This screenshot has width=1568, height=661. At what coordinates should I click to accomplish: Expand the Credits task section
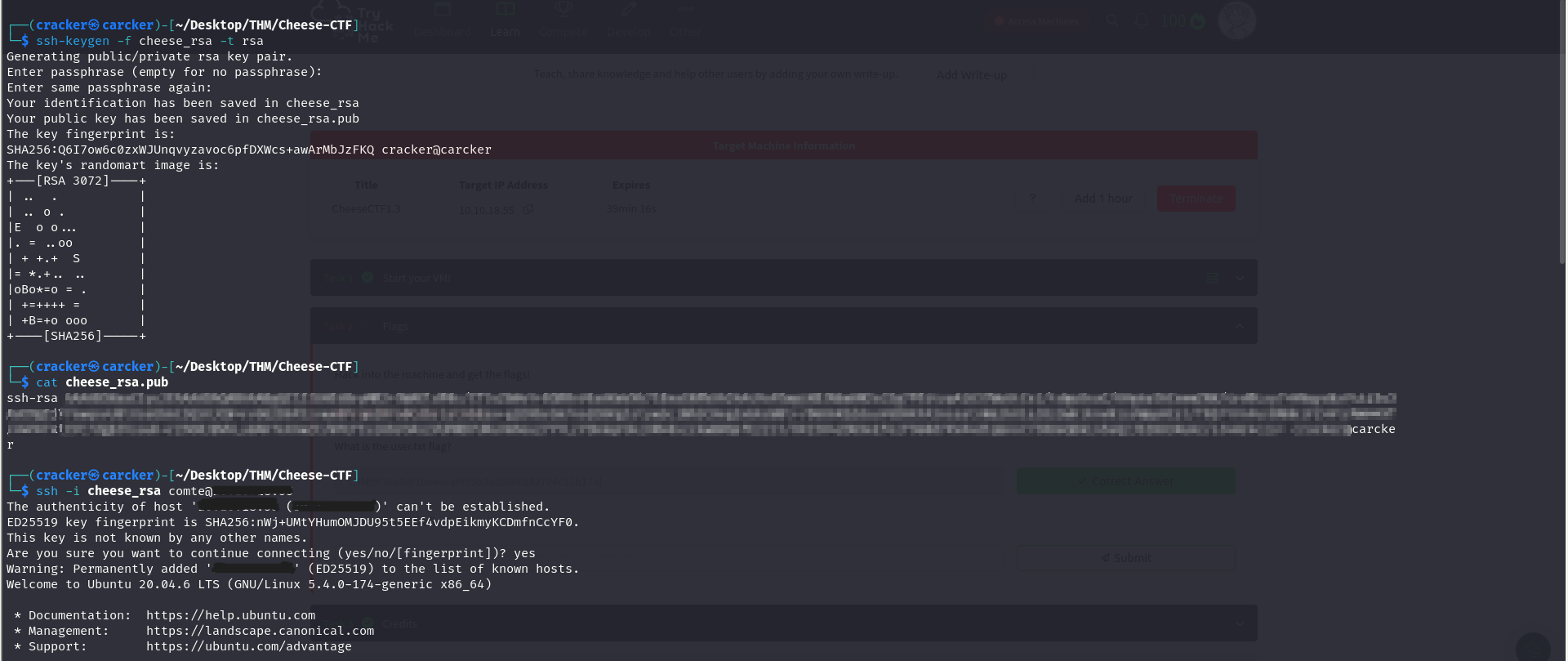(1240, 624)
